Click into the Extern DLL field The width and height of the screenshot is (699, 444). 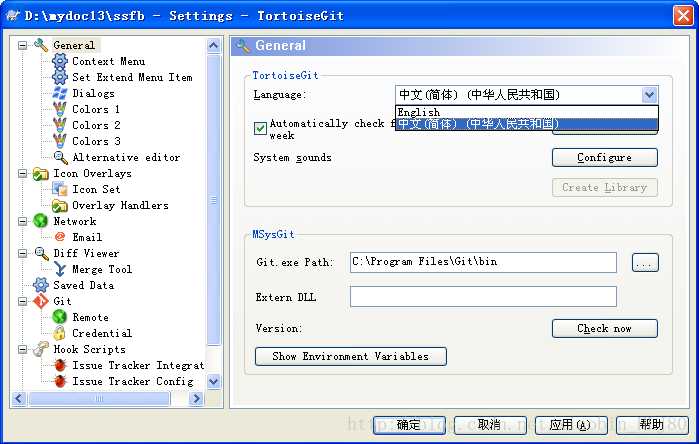click(483, 297)
